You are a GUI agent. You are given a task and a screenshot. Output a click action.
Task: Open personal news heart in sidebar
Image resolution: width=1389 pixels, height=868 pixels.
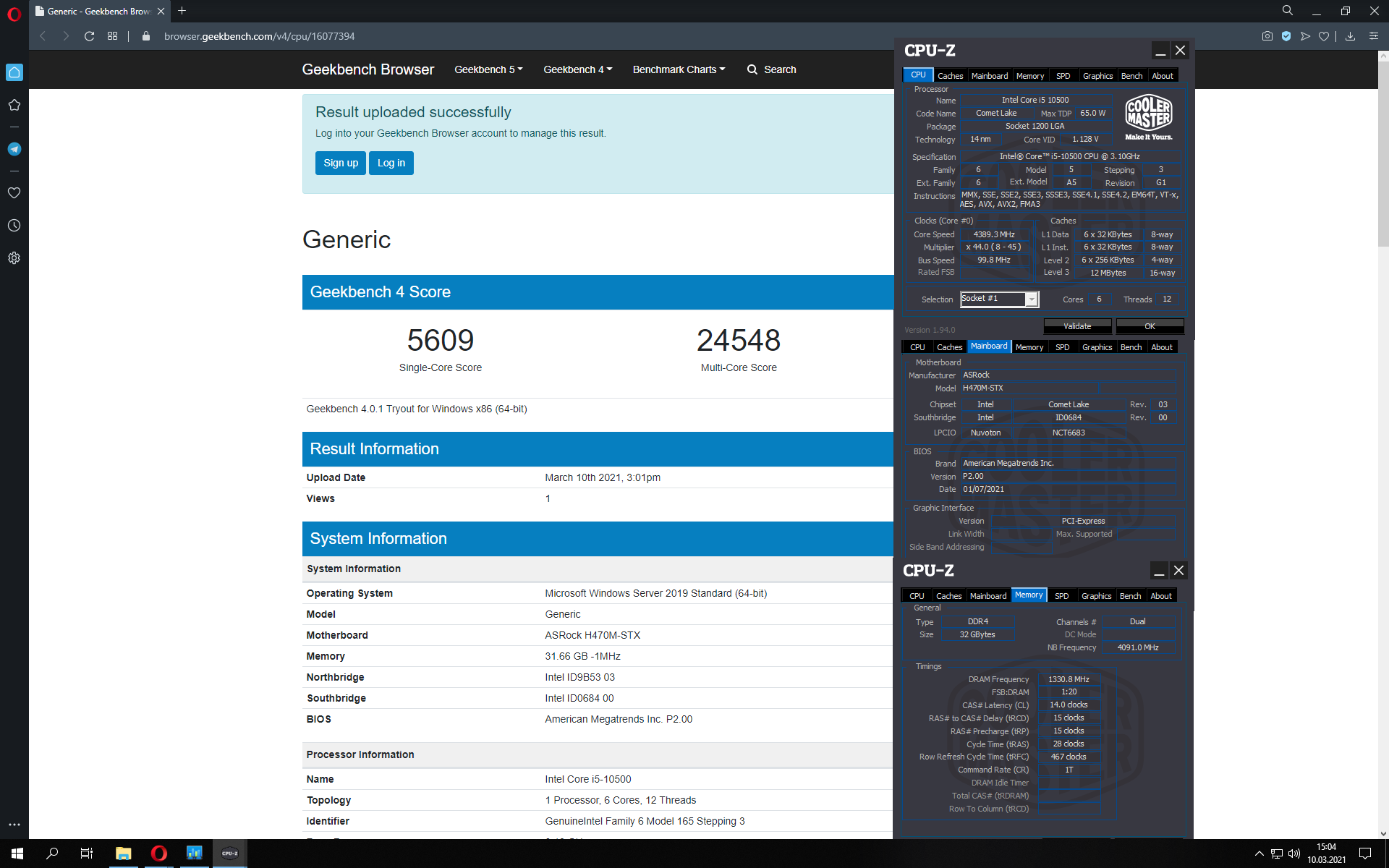14,193
